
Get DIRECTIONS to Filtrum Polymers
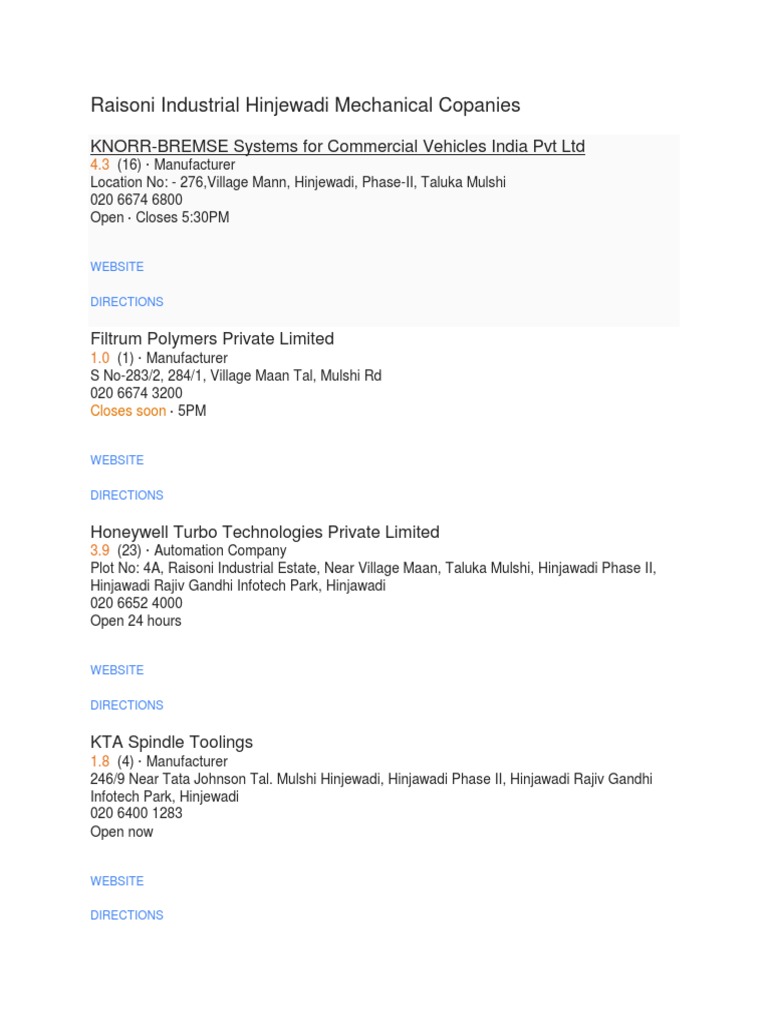(127, 495)
